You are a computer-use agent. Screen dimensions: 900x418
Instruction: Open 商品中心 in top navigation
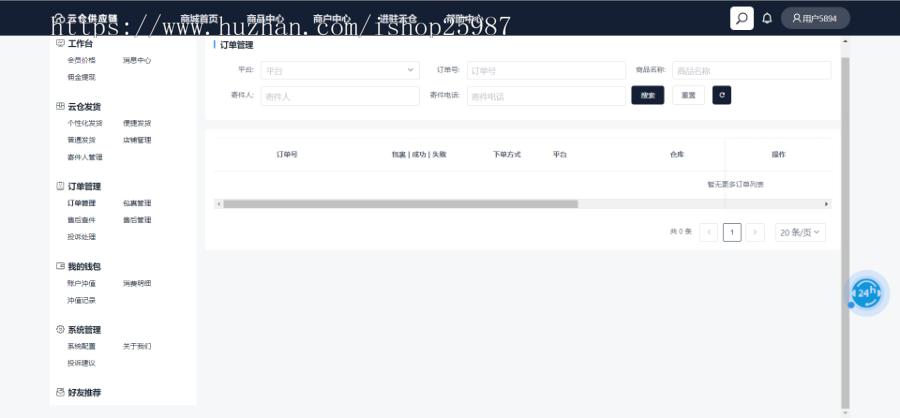click(265, 18)
